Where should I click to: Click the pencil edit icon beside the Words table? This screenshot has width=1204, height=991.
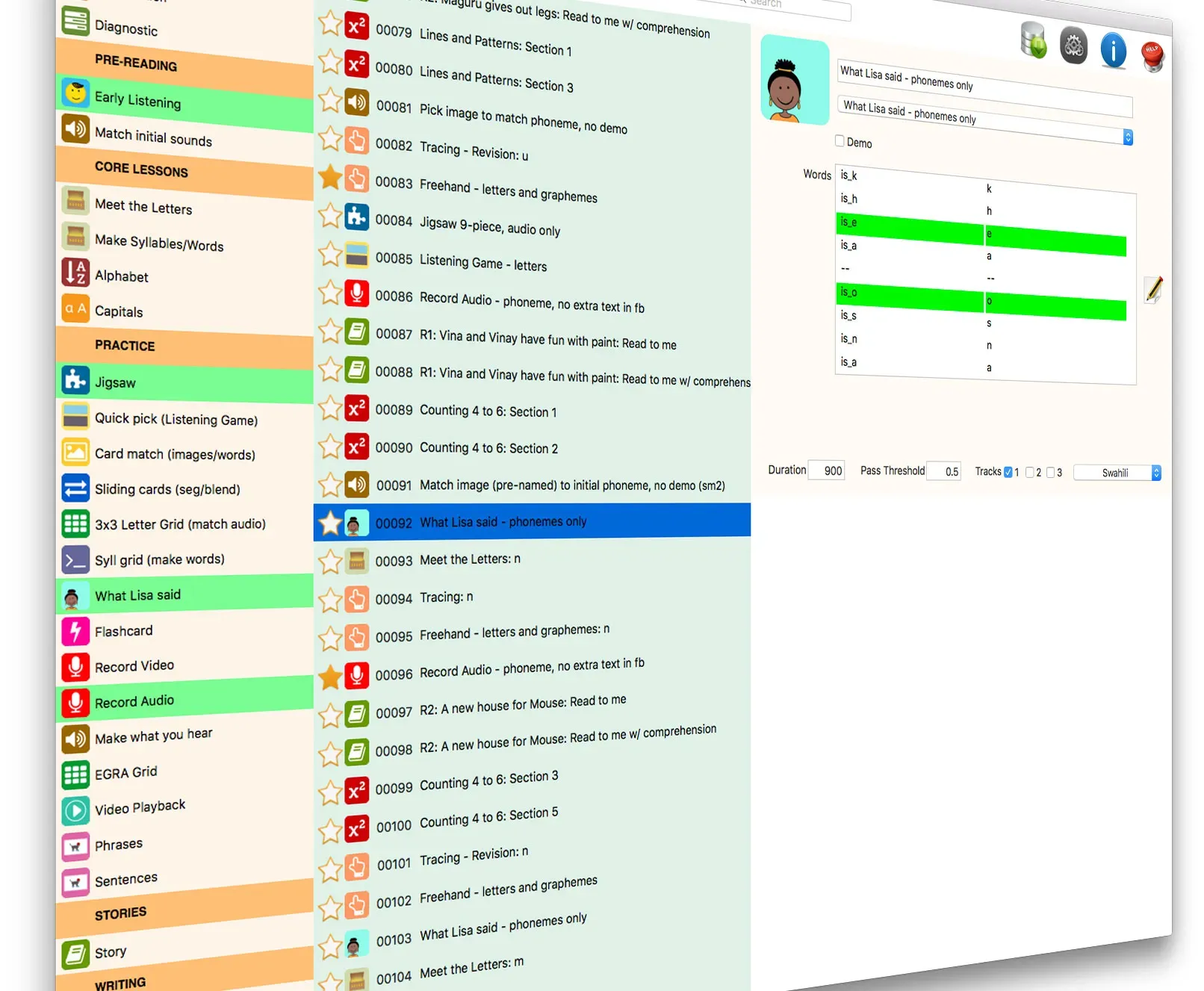(x=1154, y=289)
